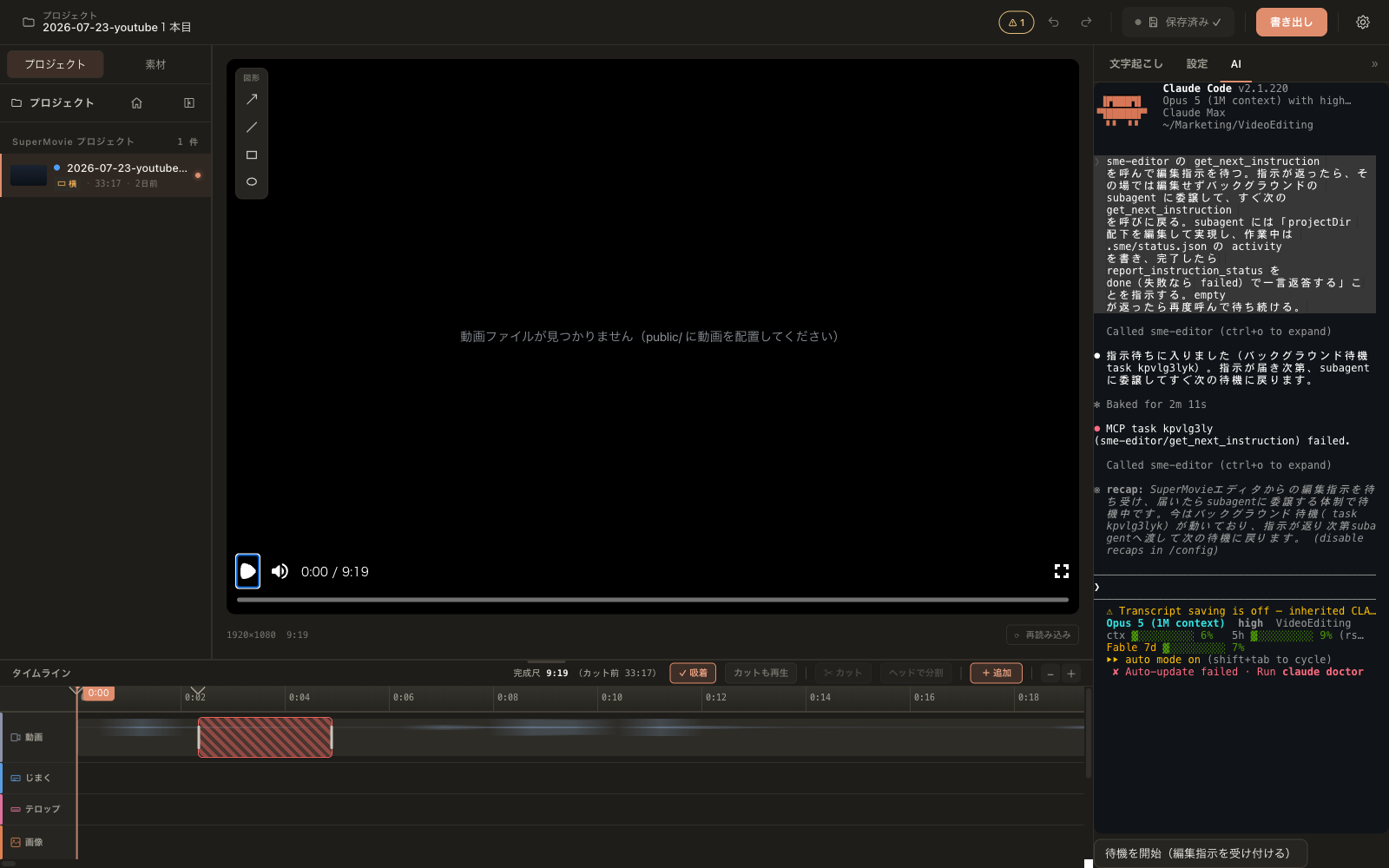Switch to the 素材 tab
Screen dimensions: 1389x868
click(x=155, y=64)
